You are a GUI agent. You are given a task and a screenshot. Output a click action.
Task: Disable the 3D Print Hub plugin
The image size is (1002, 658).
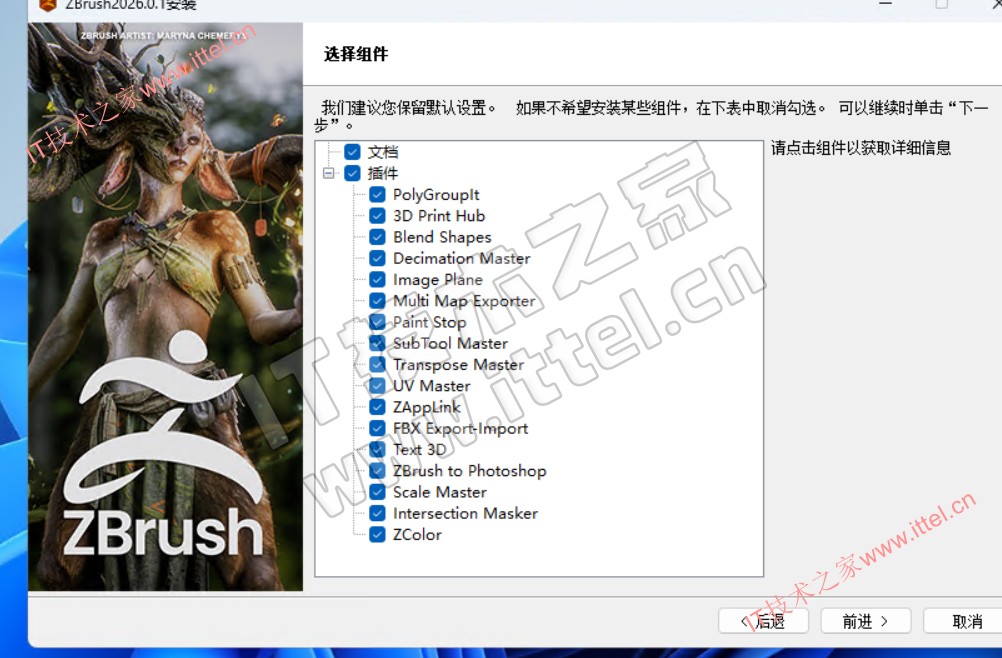[377, 216]
